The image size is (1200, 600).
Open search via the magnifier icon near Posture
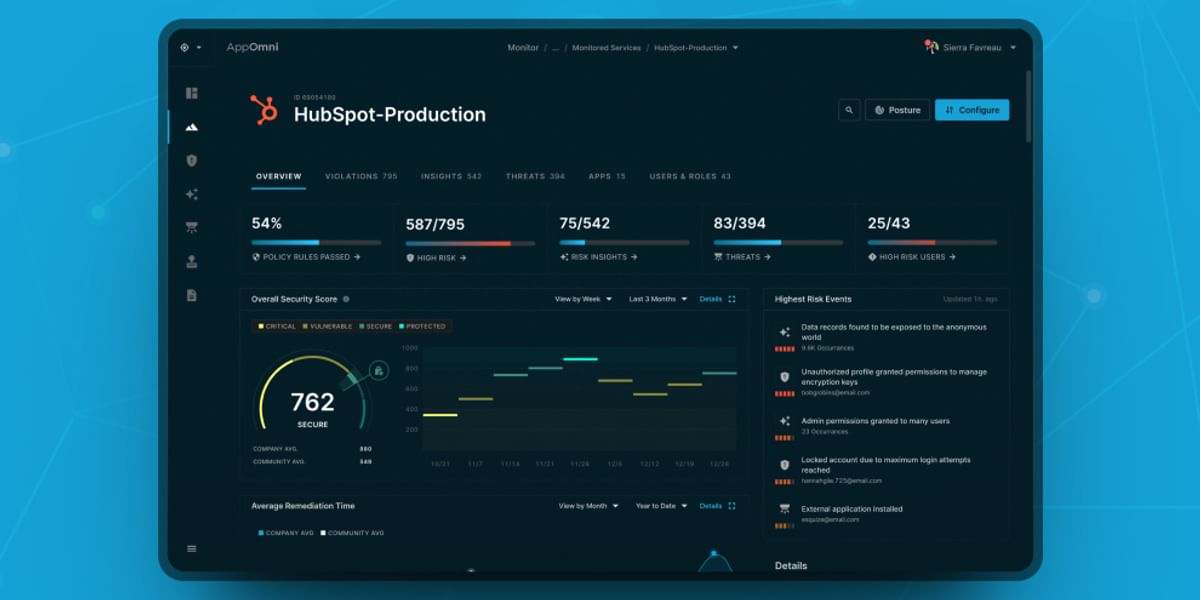click(849, 110)
